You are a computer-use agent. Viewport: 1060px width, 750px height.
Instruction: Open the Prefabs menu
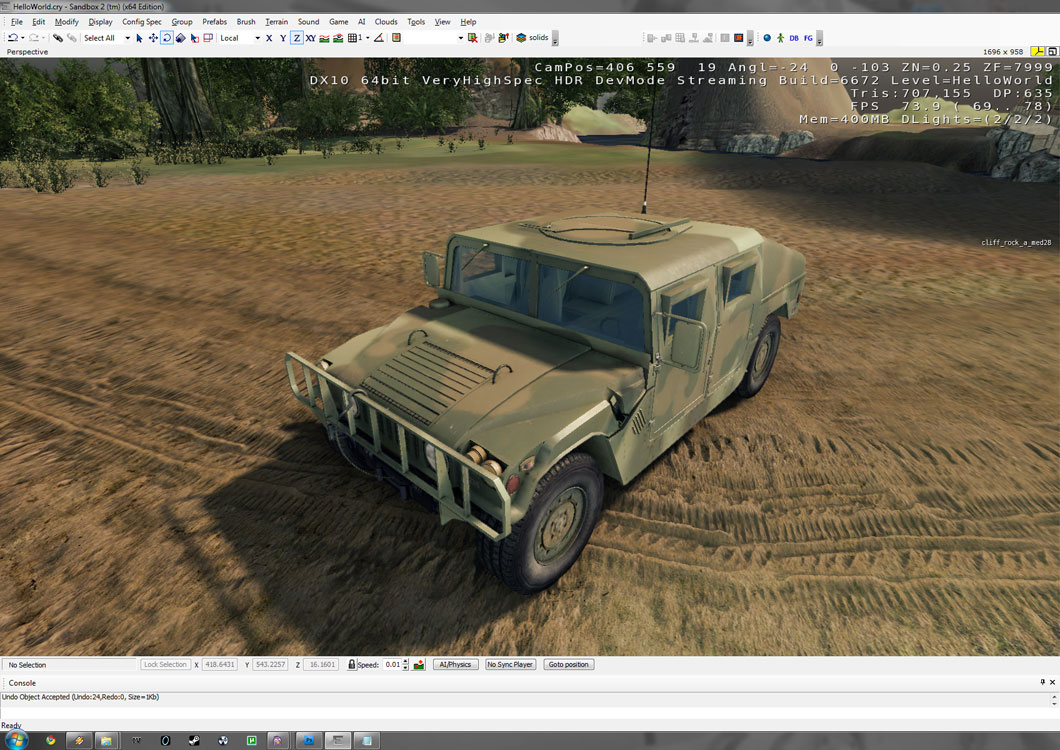[215, 22]
